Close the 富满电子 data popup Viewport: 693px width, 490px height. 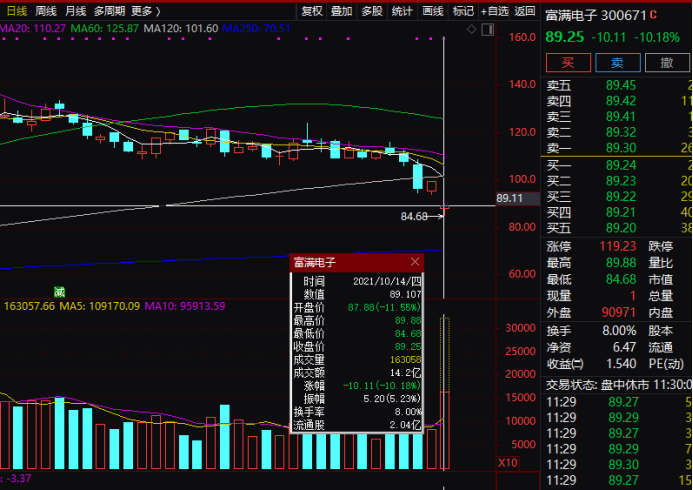[x=415, y=262]
